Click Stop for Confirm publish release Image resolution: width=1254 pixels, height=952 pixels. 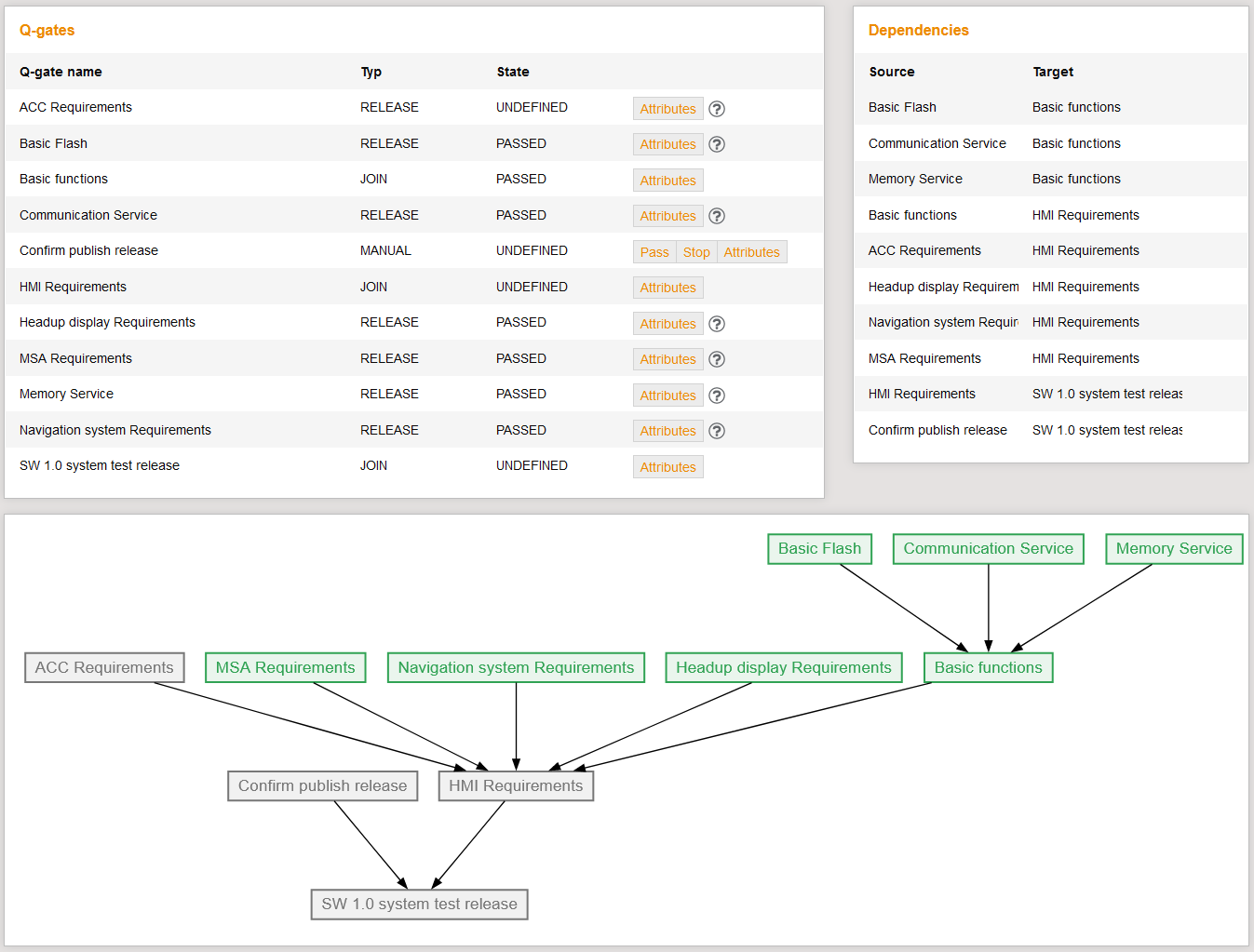[x=696, y=251]
